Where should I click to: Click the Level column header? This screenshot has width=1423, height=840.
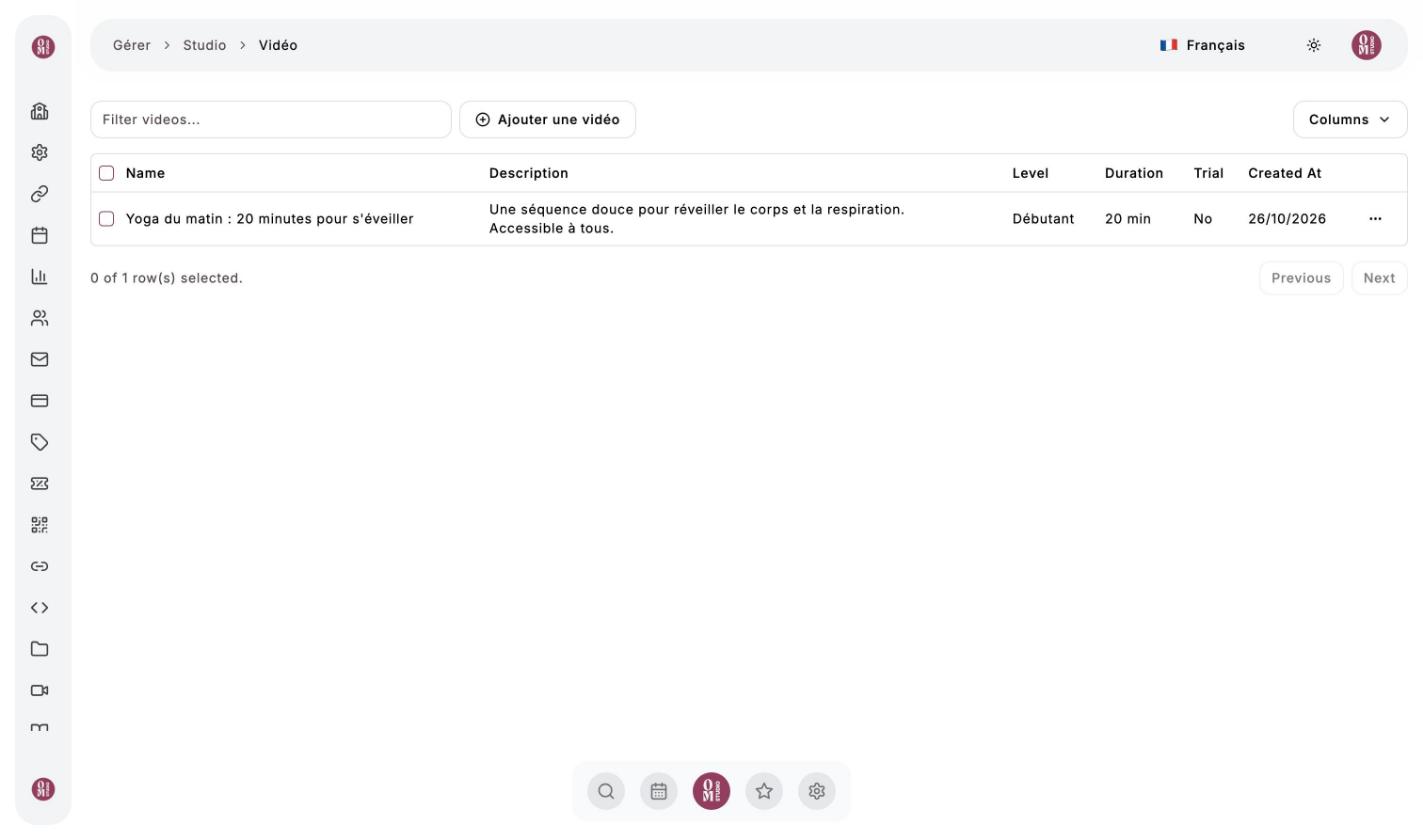click(1030, 173)
